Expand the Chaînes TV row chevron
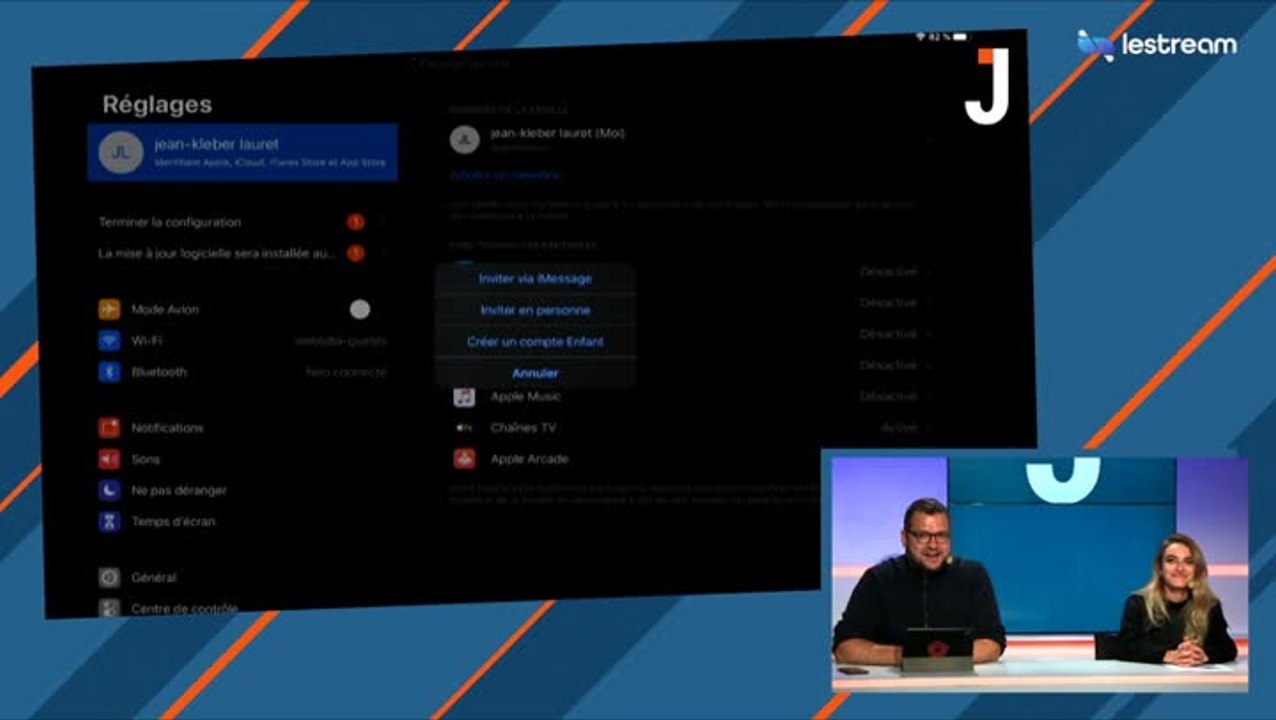Image resolution: width=1276 pixels, height=720 pixels. [929, 428]
